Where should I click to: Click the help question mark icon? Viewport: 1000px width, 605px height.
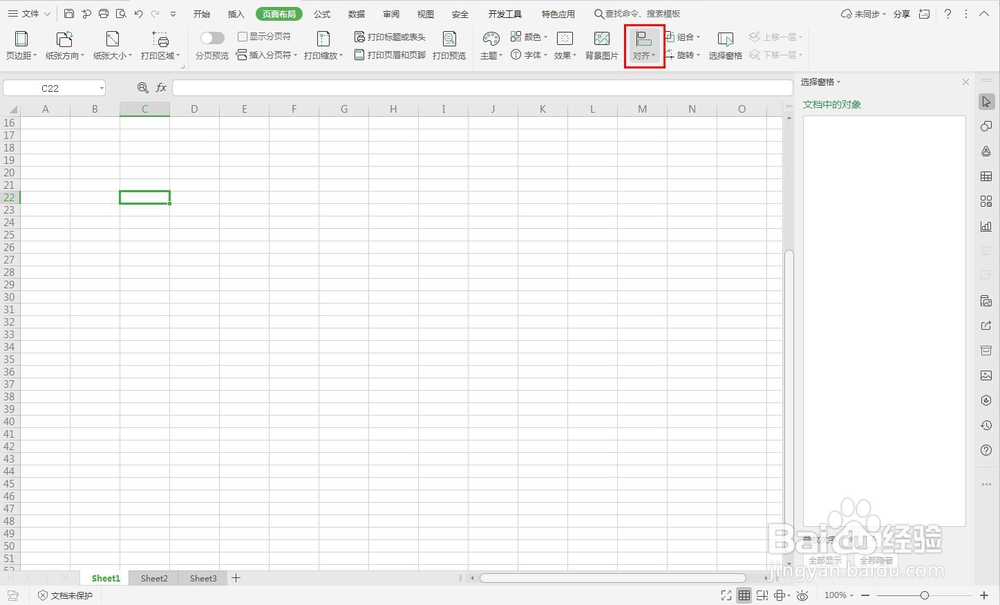[x=948, y=13]
